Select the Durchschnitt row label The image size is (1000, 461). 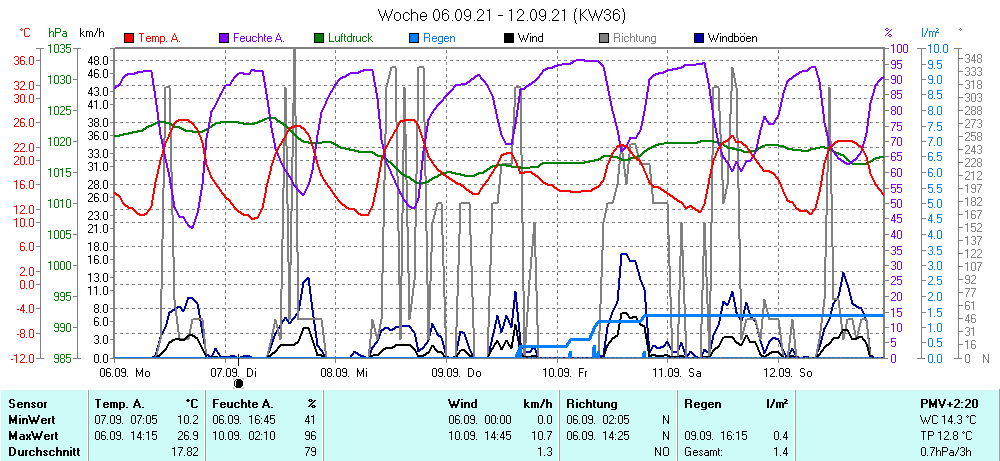click(42, 452)
